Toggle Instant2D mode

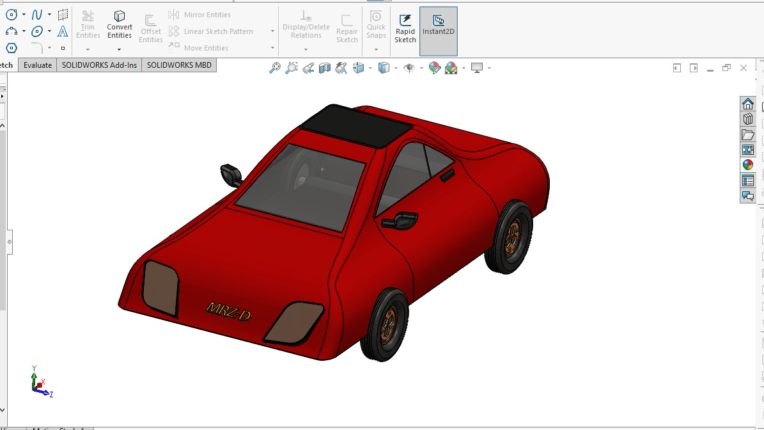pos(439,31)
